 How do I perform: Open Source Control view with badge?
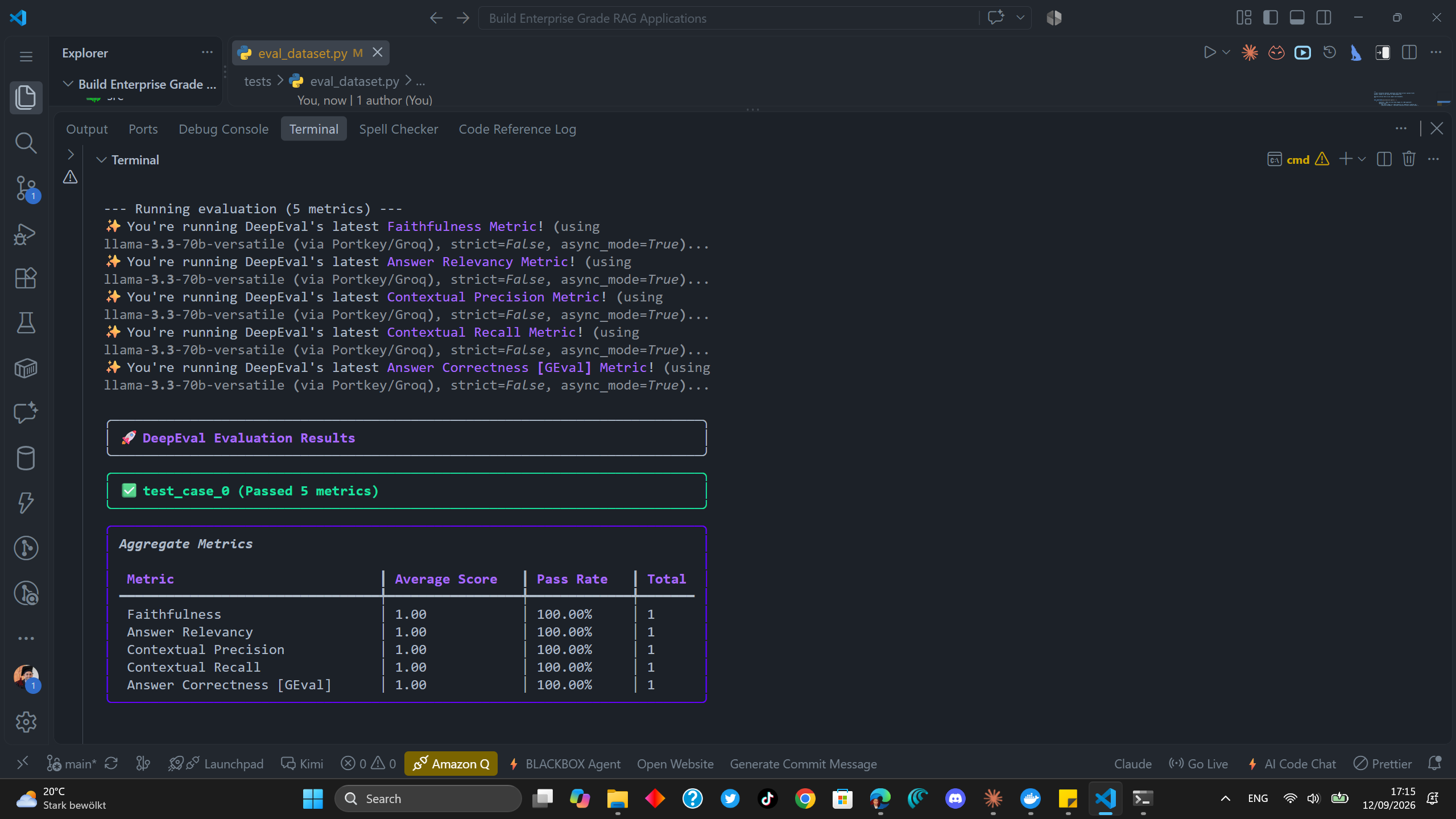coord(26,188)
